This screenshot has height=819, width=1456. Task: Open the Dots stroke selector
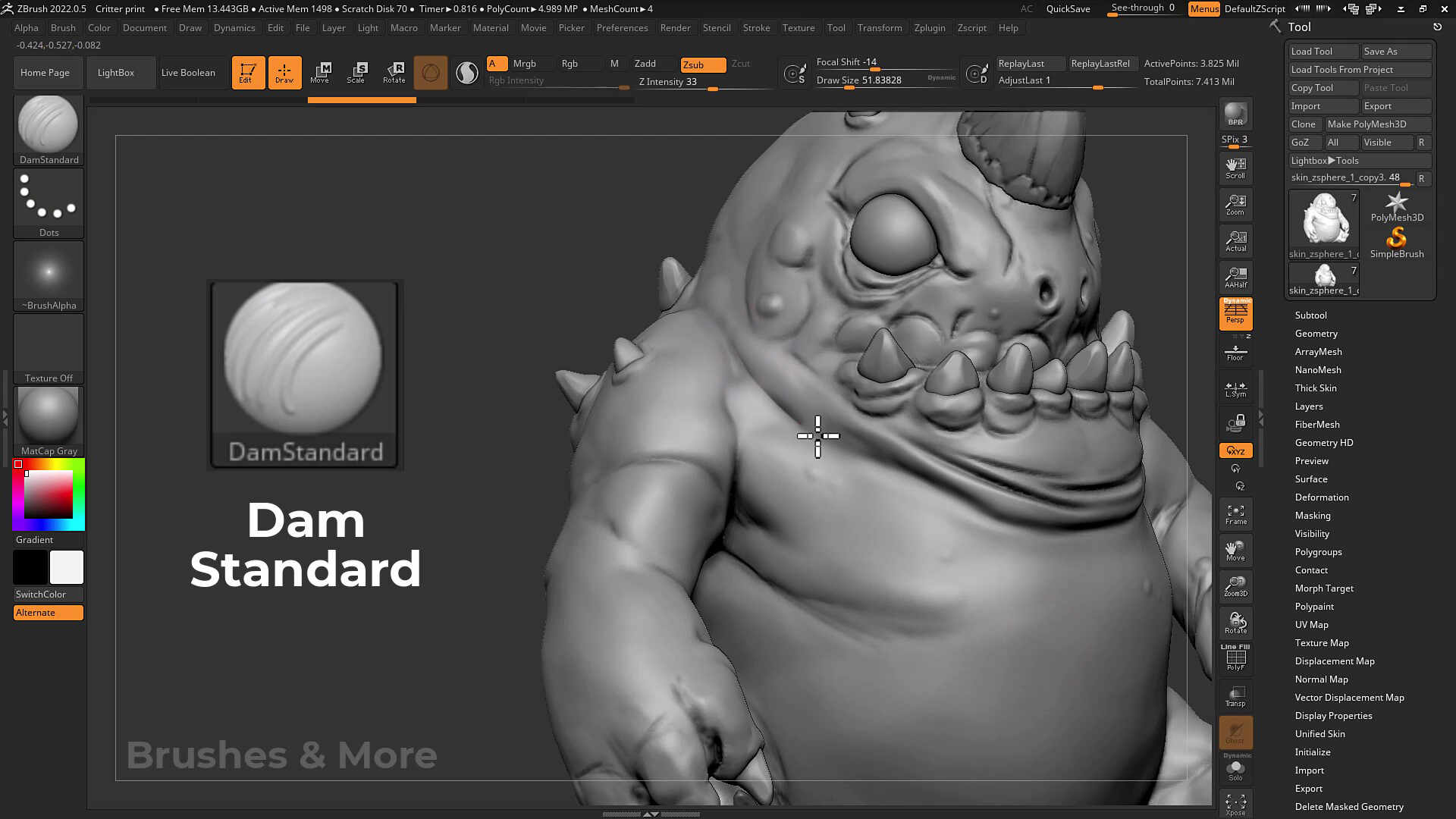point(49,202)
